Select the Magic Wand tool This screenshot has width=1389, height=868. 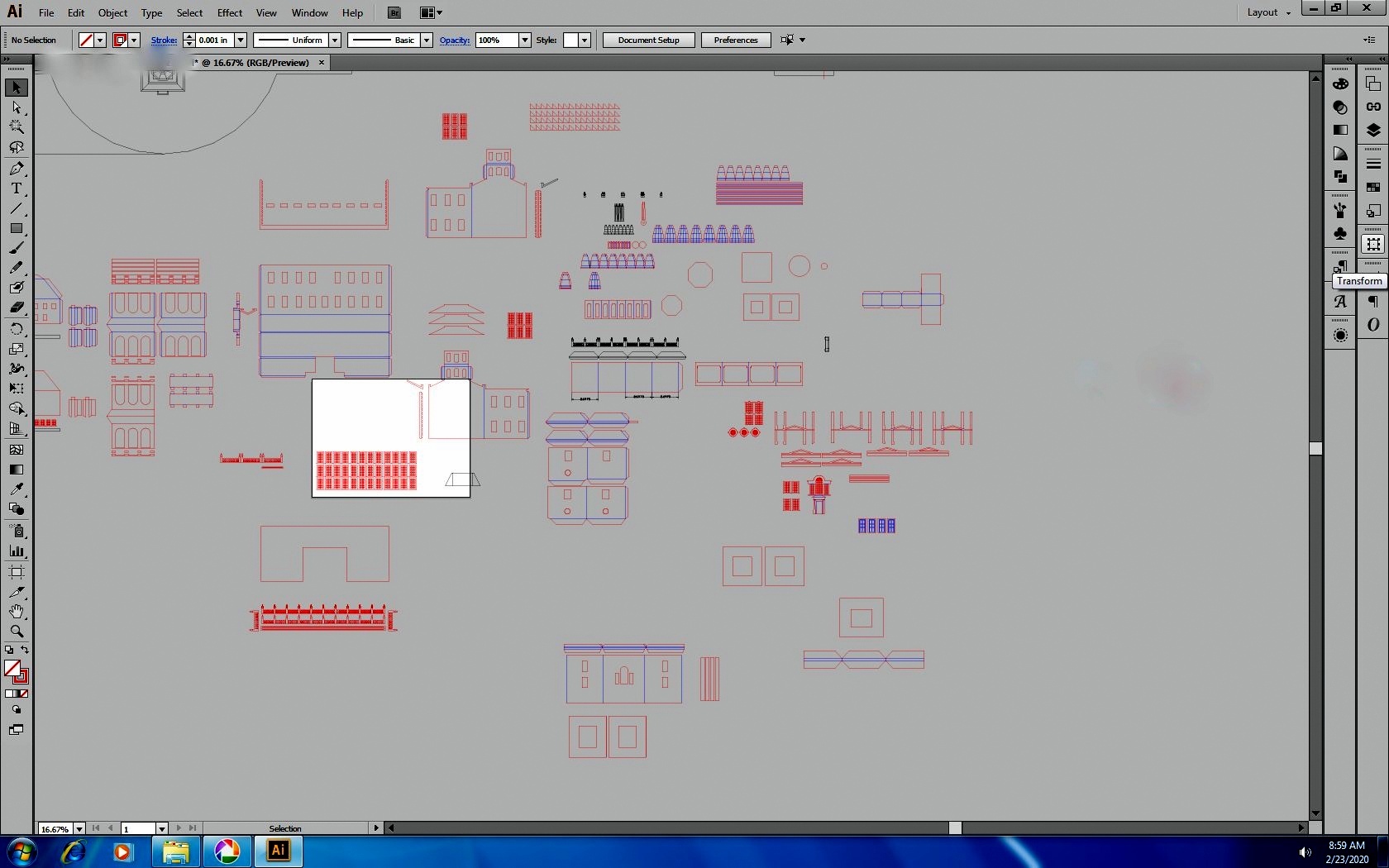17,127
